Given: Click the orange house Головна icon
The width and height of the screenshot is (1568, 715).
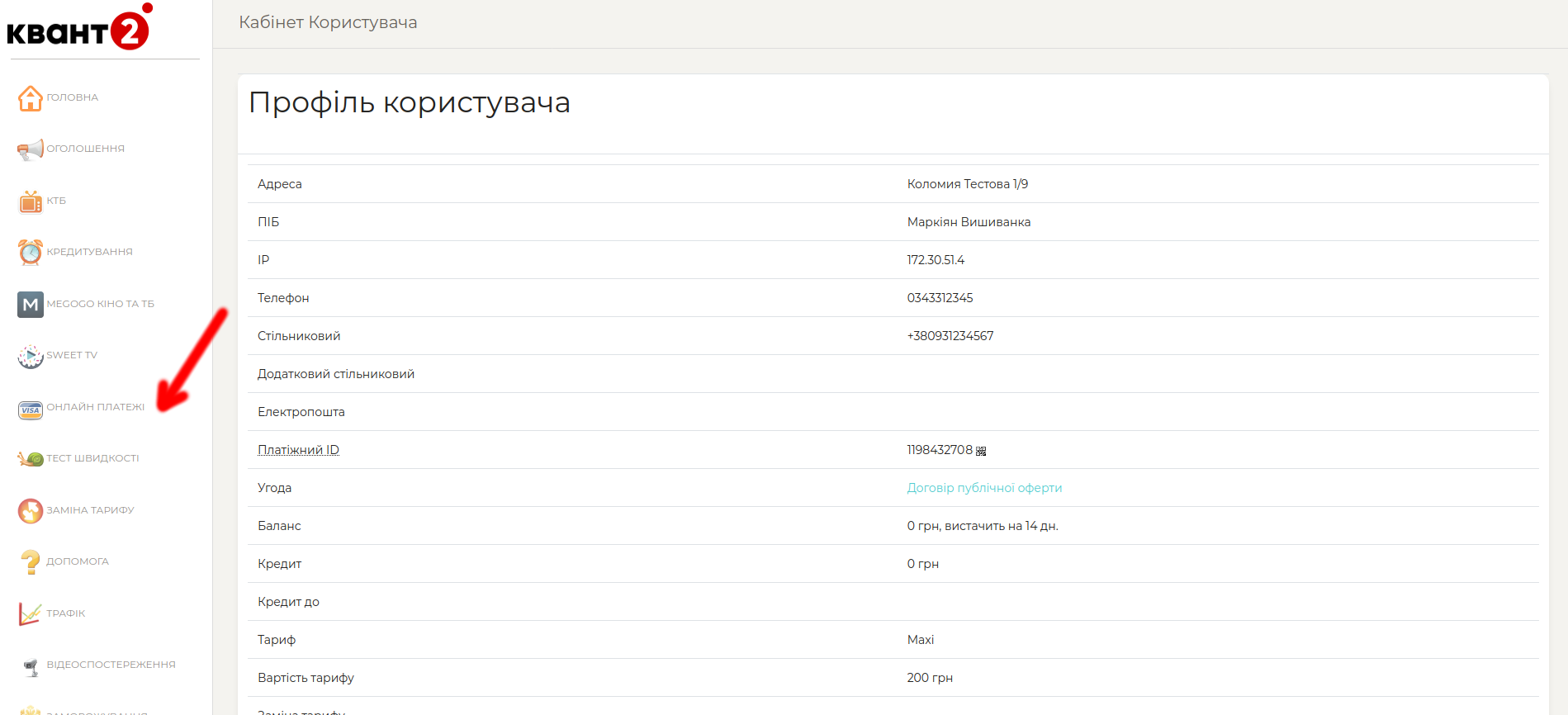Looking at the screenshot, I should click(31, 98).
